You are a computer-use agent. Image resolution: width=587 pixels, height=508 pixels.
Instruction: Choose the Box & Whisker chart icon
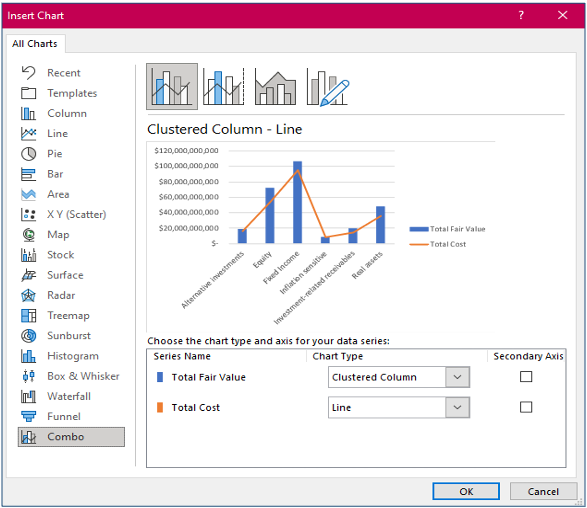coord(28,376)
